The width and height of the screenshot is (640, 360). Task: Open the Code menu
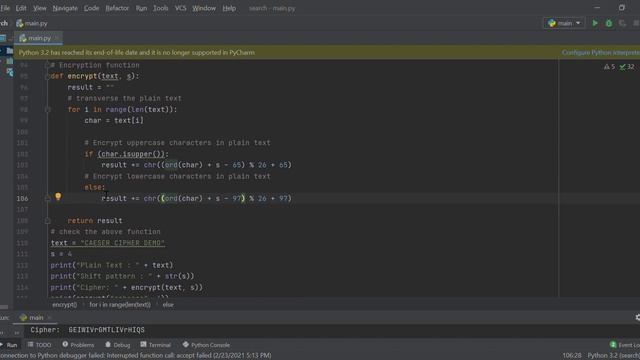point(91,8)
